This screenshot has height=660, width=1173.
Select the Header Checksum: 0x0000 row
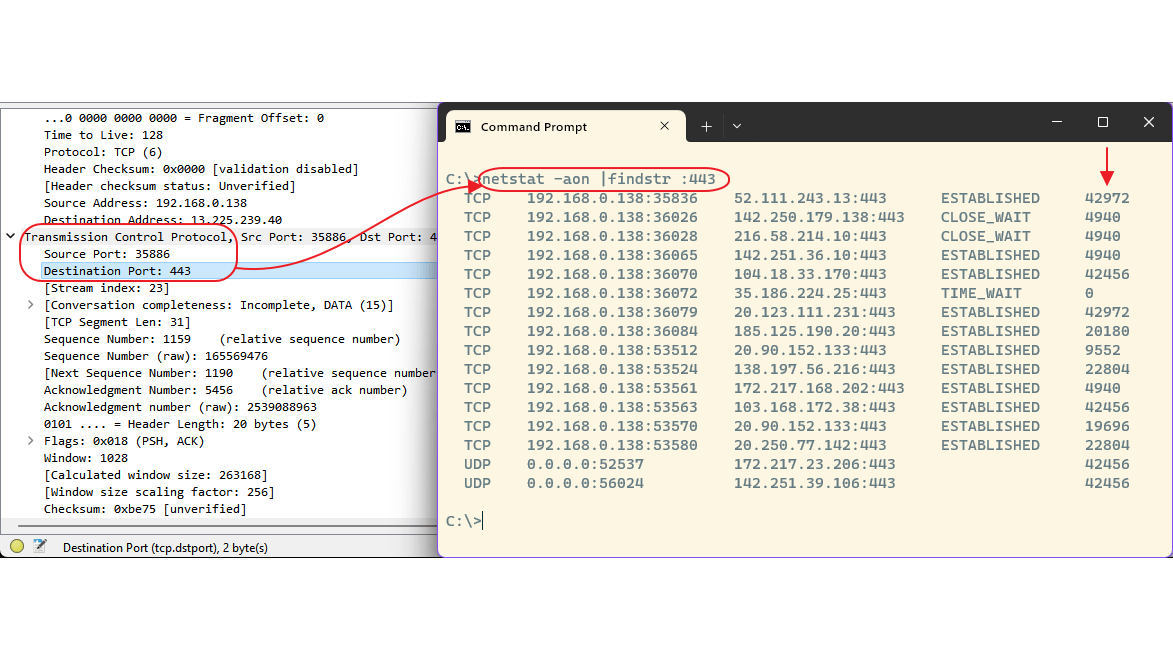pyautogui.click(x=201, y=169)
